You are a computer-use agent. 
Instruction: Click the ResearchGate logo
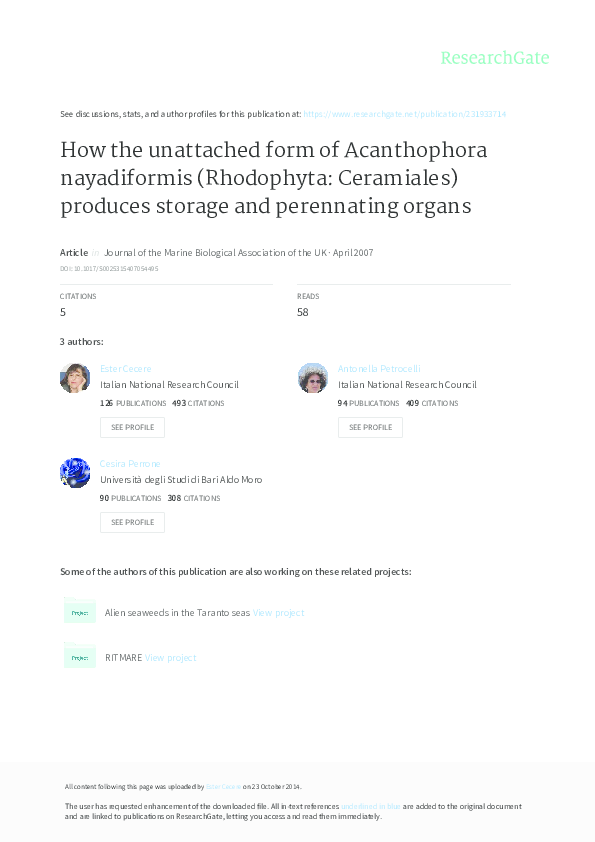point(496,58)
